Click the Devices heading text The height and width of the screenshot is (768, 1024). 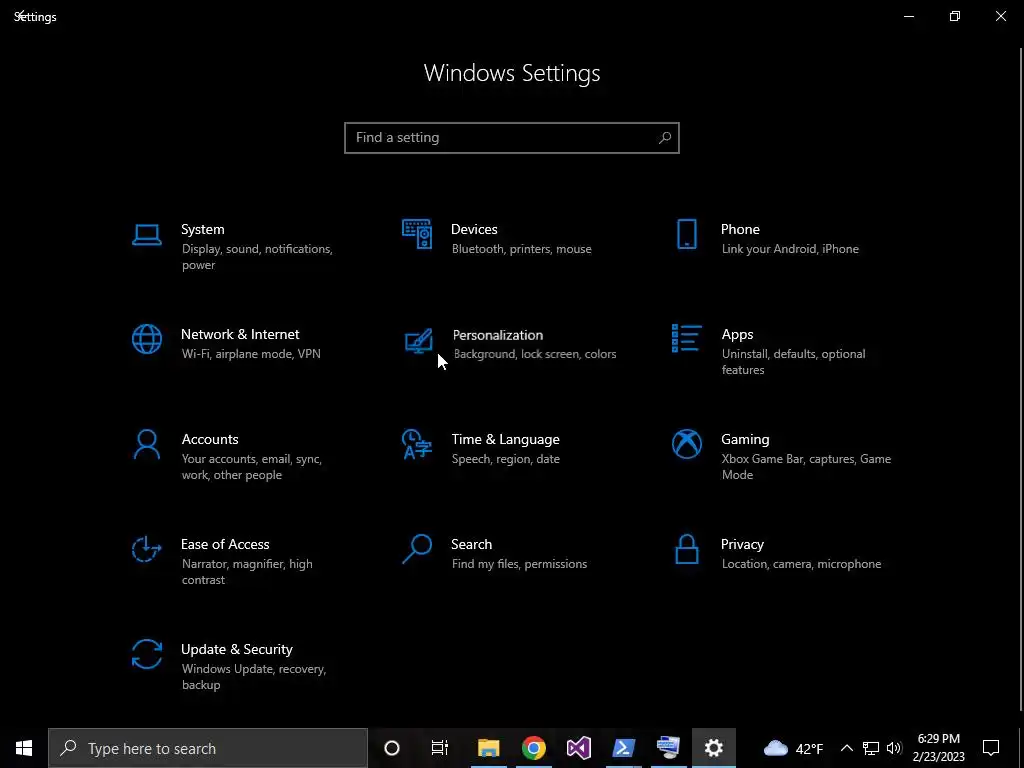point(474,229)
